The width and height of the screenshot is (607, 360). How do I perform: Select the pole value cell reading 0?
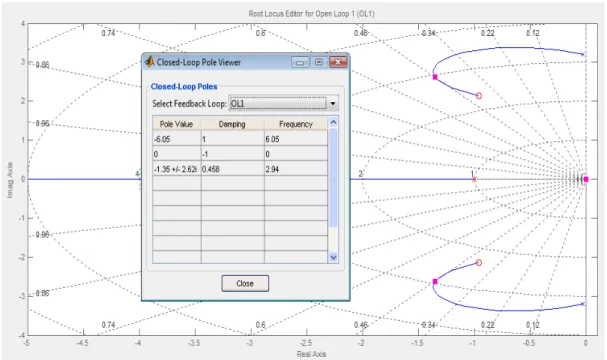pyautogui.click(x=177, y=154)
